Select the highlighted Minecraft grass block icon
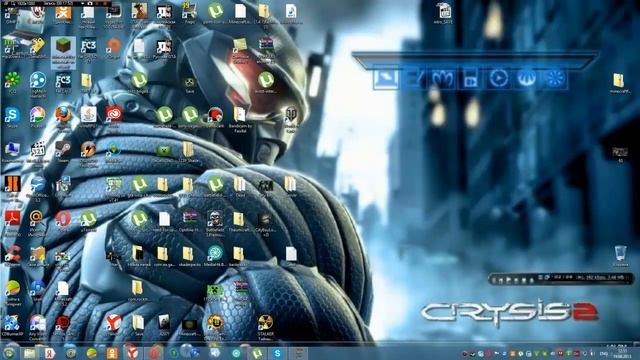The height and width of the screenshot is (360, 640). click(x=63, y=52)
